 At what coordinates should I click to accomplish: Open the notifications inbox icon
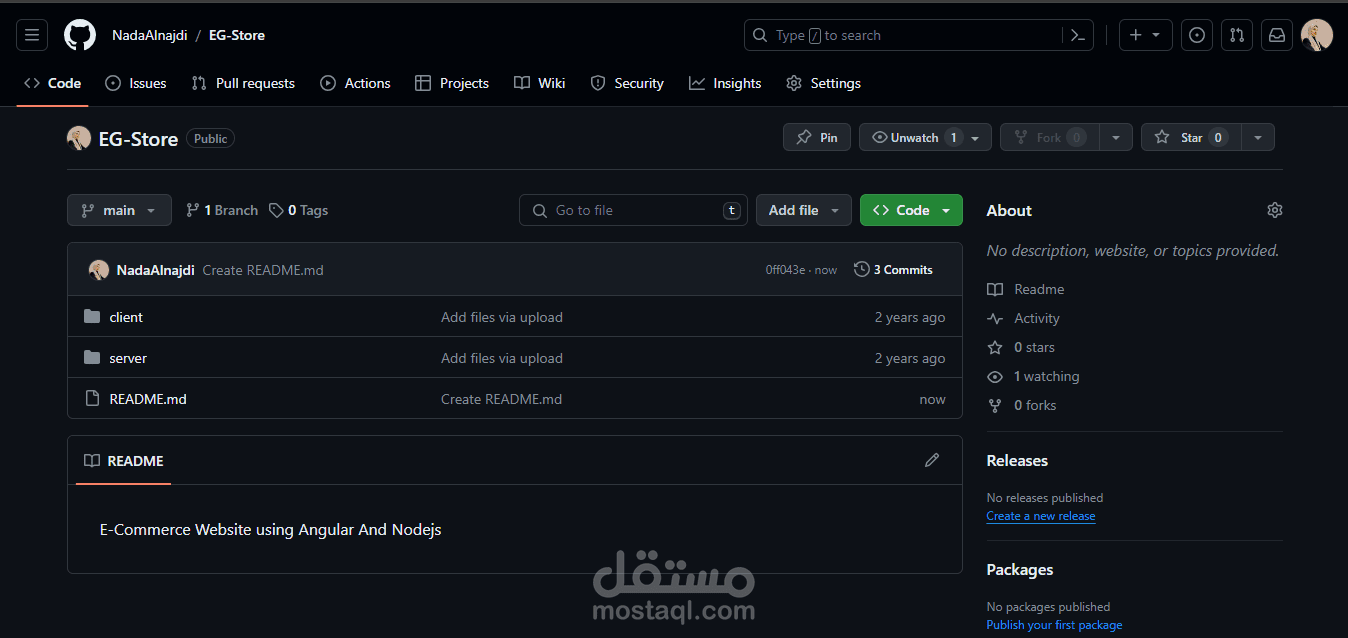pyautogui.click(x=1277, y=35)
